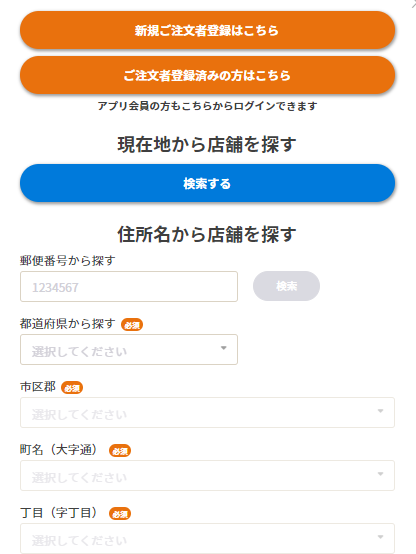This screenshot has width=416, height=554.
Task: Click the 新規ご注文者登録はこちら button
Action: pos(207,30)
